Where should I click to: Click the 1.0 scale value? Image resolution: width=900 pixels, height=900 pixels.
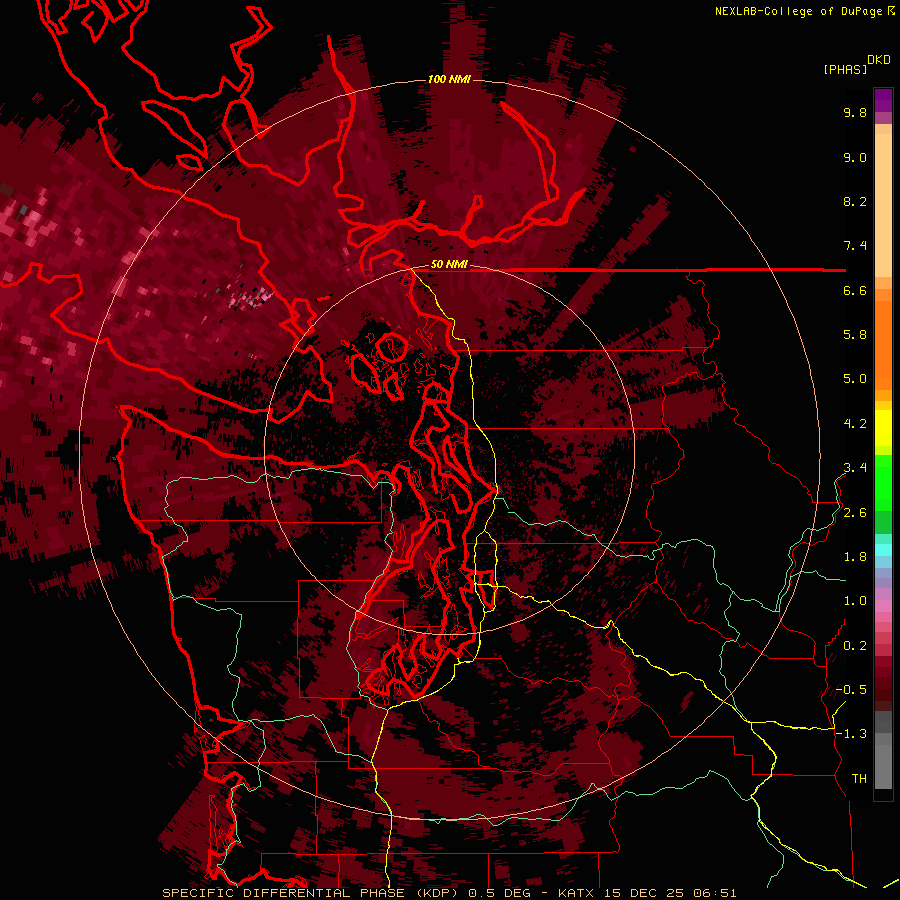[855, 601]
